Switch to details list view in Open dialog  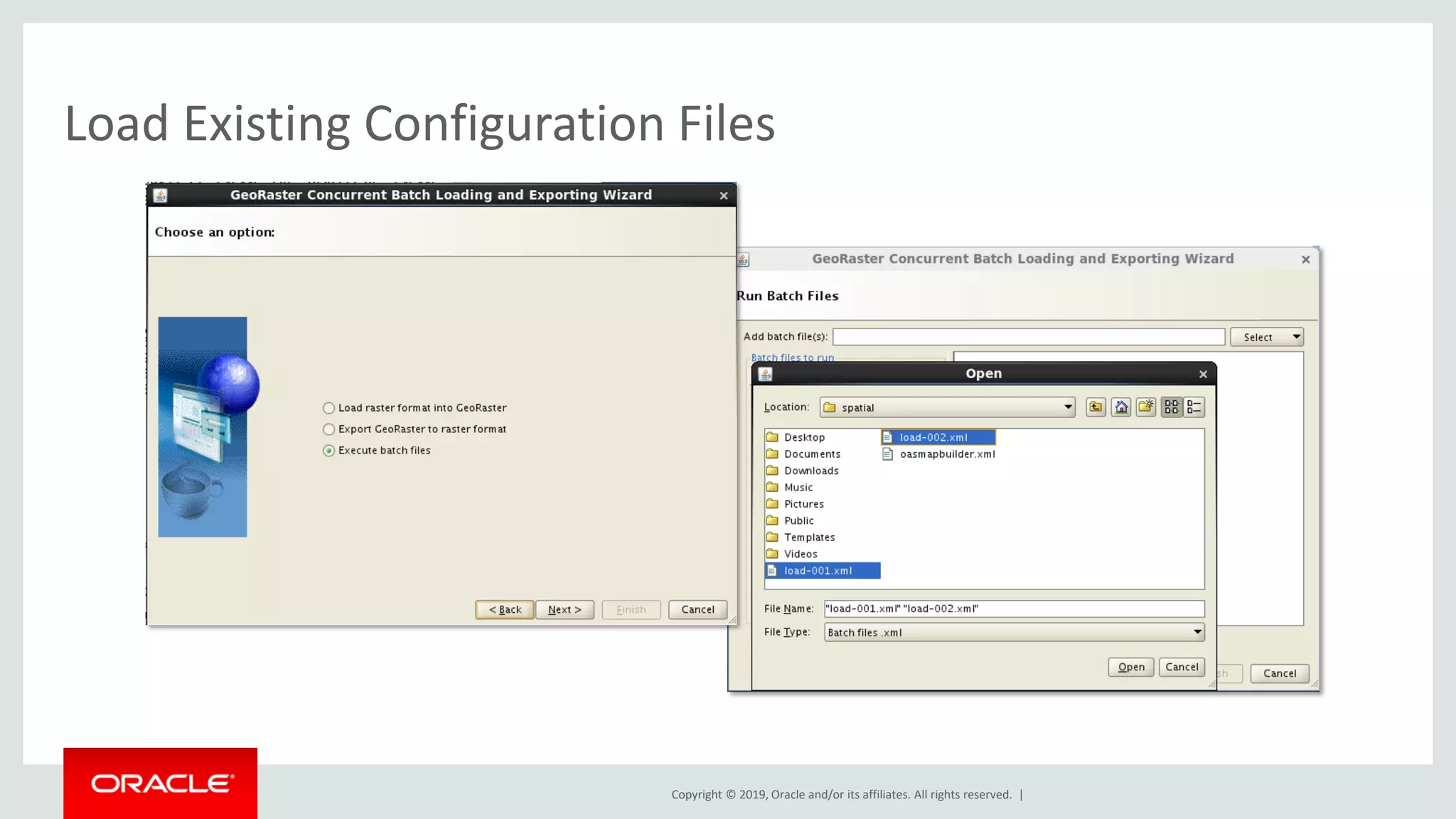coord(1194,407)
